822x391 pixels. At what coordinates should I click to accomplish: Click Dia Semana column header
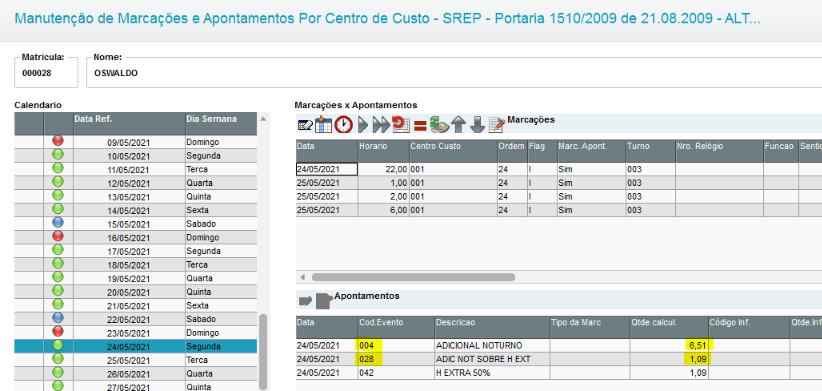tap(221, 124)
